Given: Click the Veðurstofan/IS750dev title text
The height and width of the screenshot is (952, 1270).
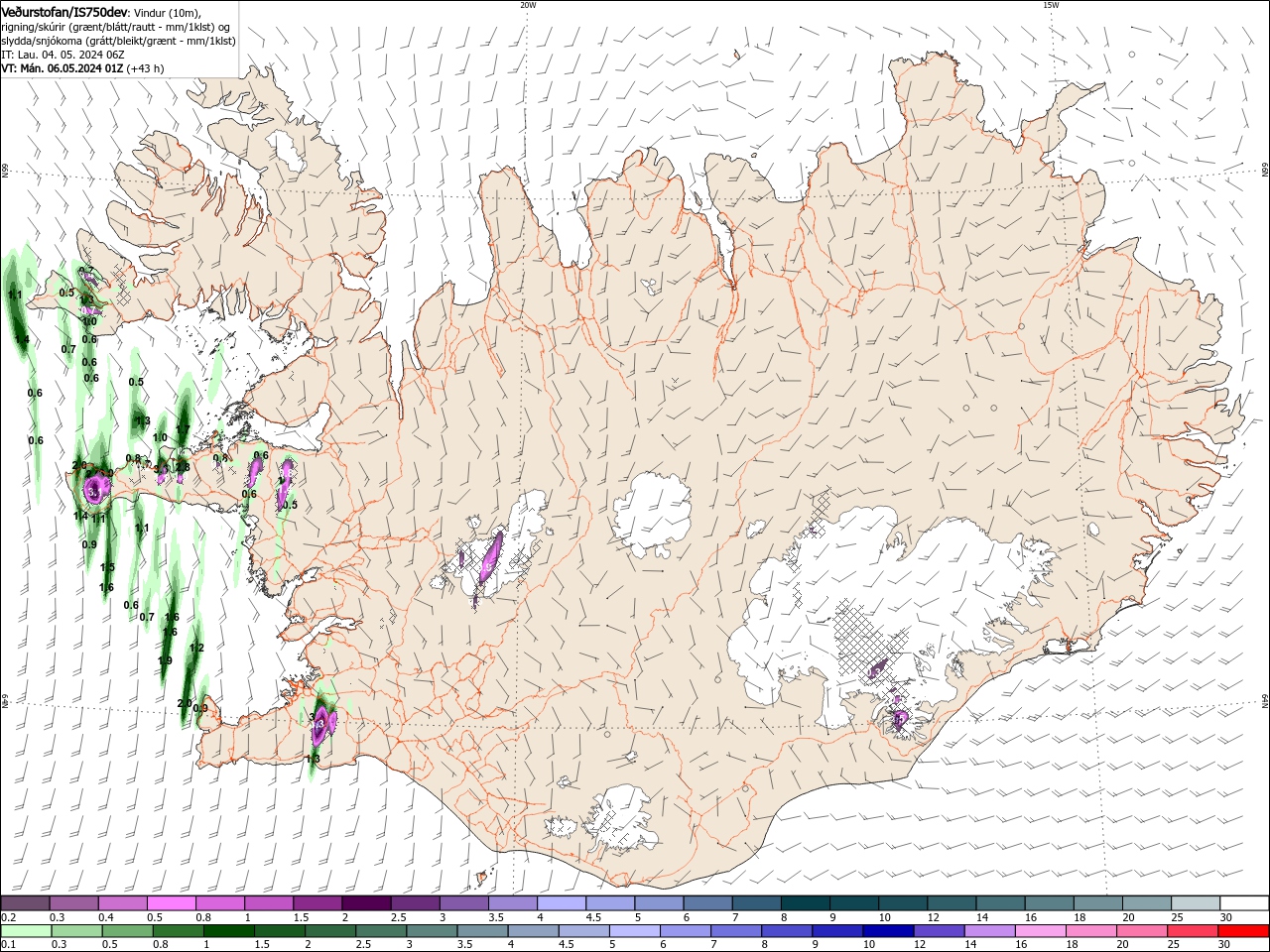Looking at the screenshot, I should tap(63, 11).
